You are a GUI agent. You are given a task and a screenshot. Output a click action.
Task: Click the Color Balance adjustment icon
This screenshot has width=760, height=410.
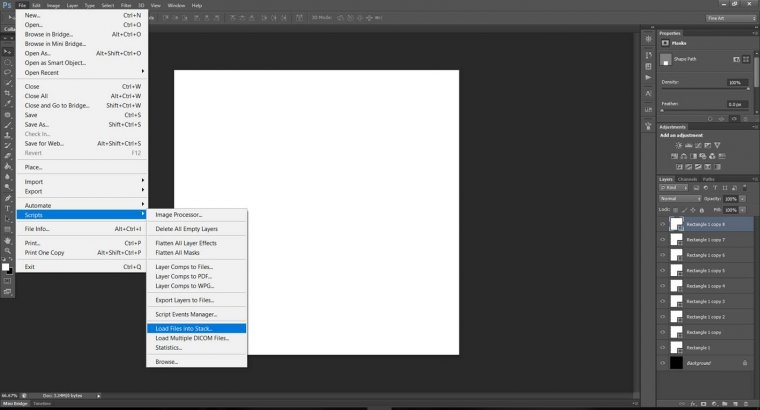[683, 156]
